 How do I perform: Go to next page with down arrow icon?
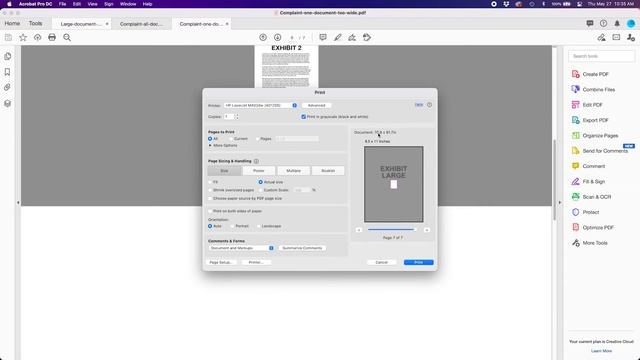[278, 38]
